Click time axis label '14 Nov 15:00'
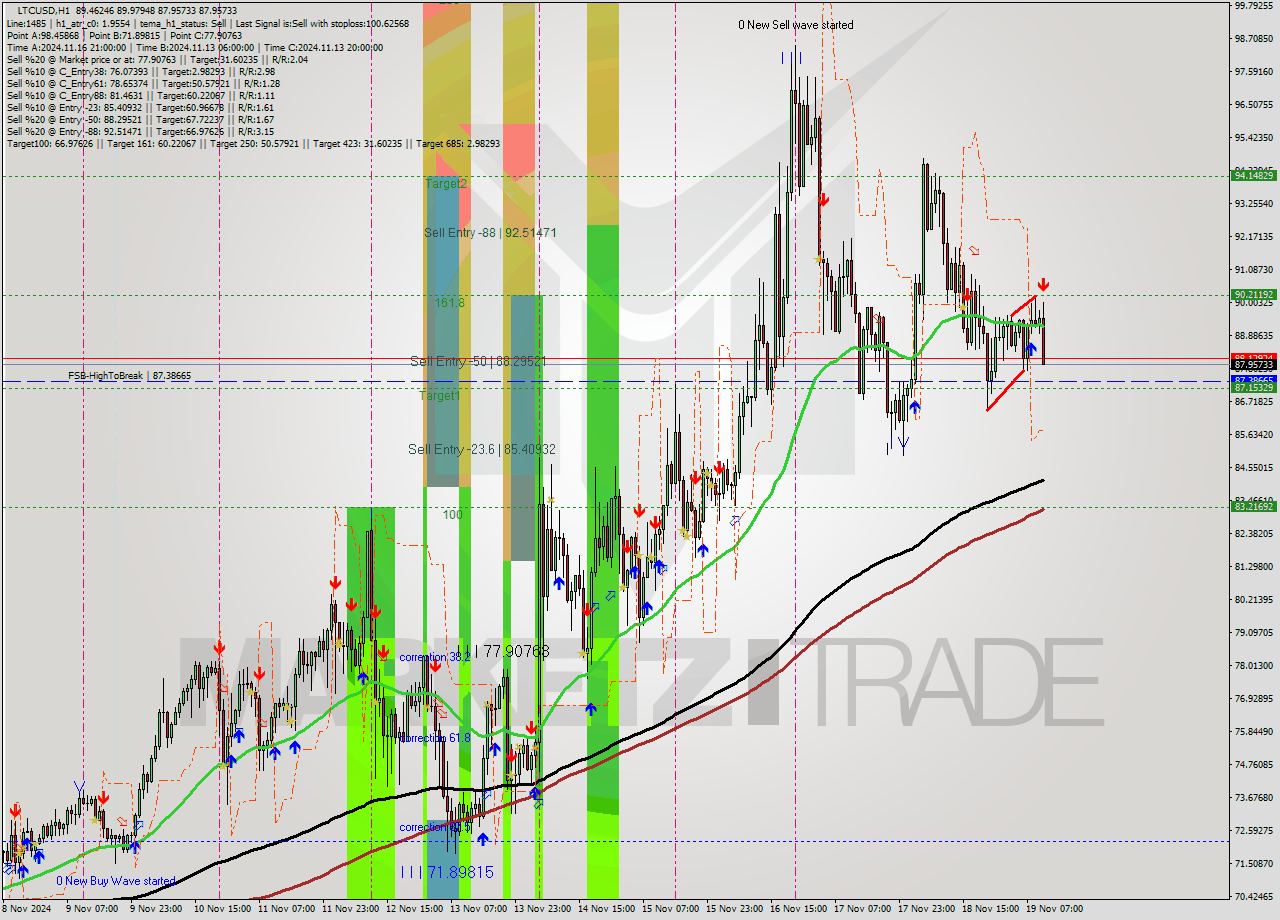1280x920 pixels. point(606,909)
